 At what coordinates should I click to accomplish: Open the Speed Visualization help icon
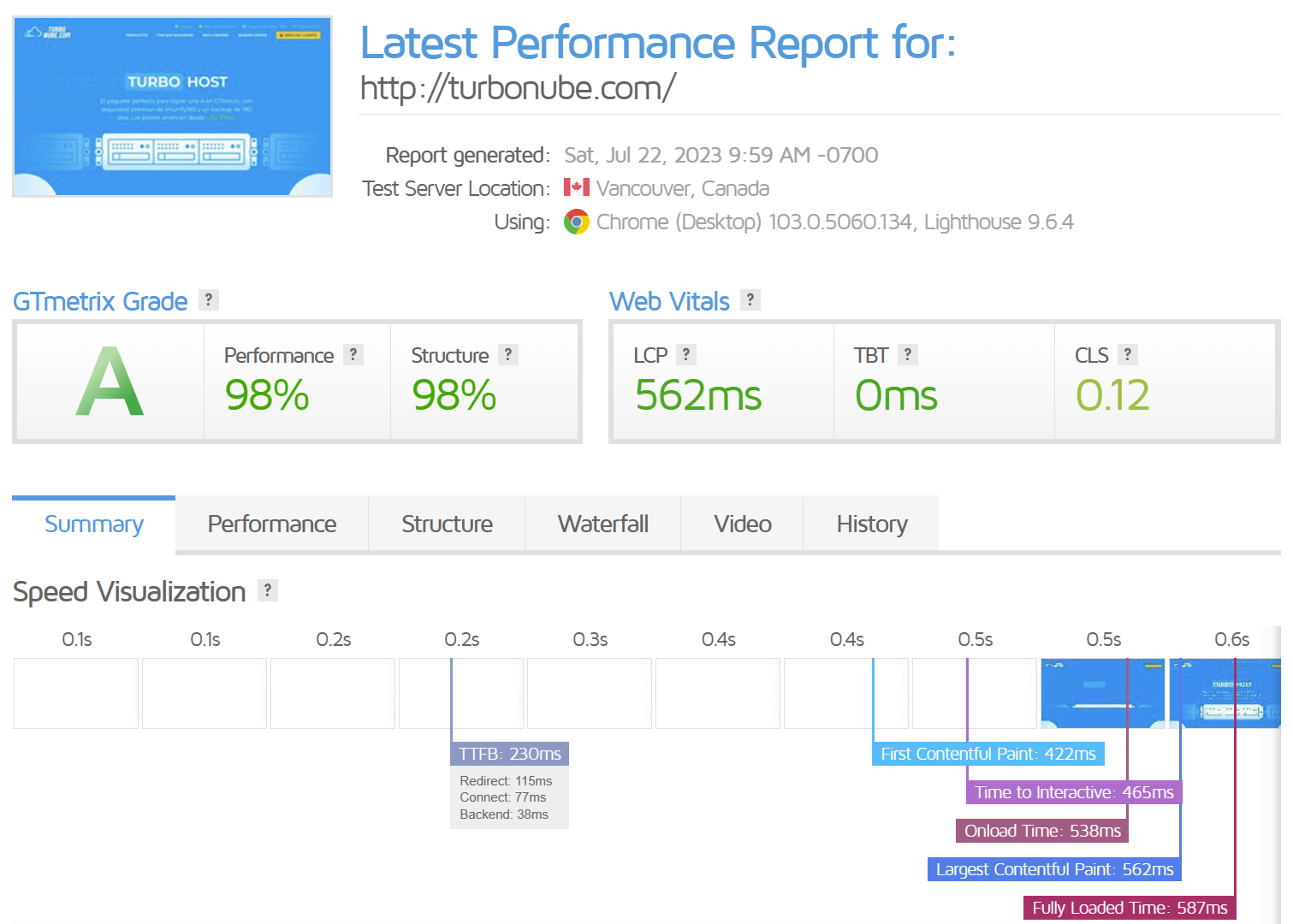[x=268, y=590]
